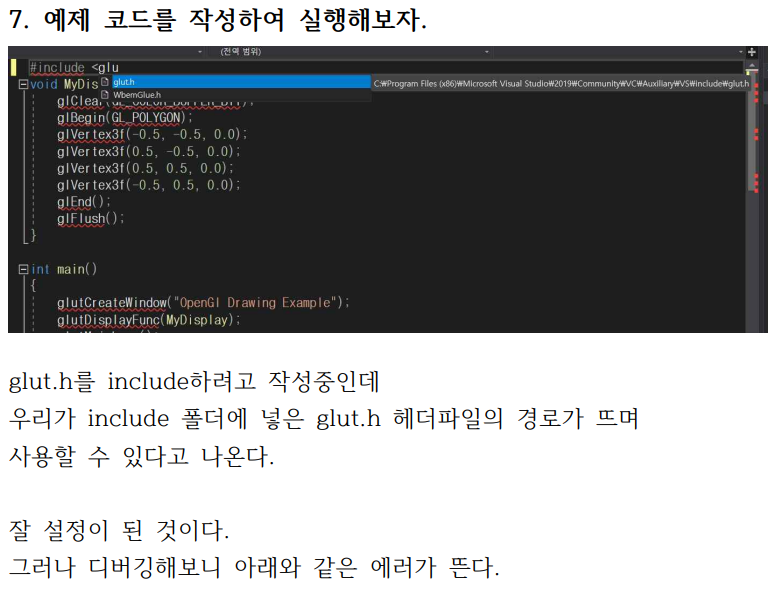Collapse the int main() function block
The image size is (781, 589).
tap(23, 269)
